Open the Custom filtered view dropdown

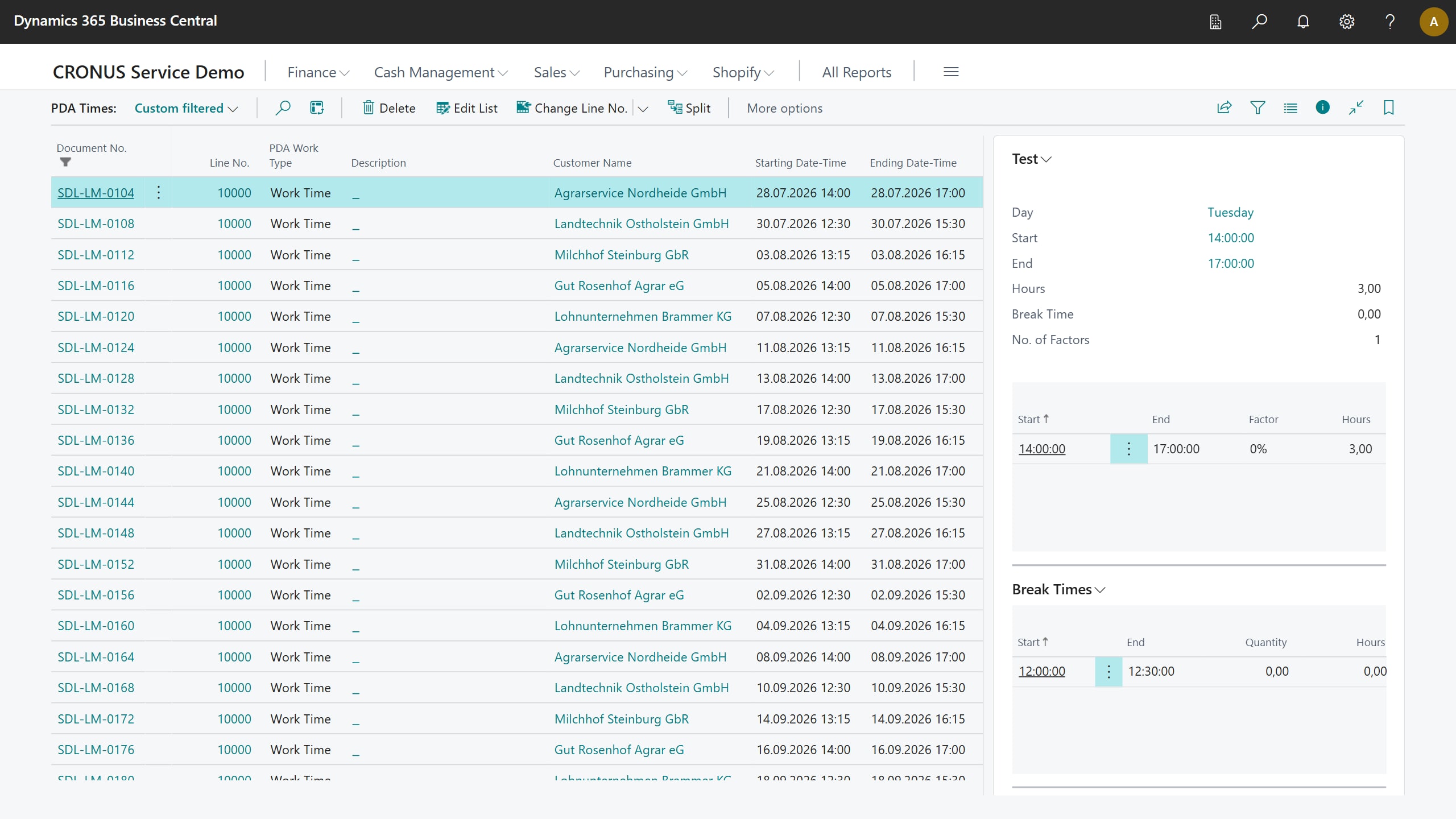186,108
